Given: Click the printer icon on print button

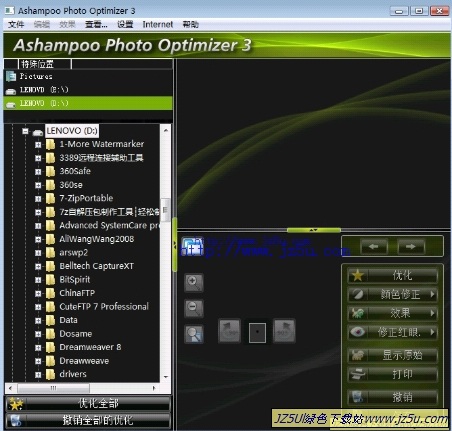Looking at the screenshot, I should pos(357,374).
